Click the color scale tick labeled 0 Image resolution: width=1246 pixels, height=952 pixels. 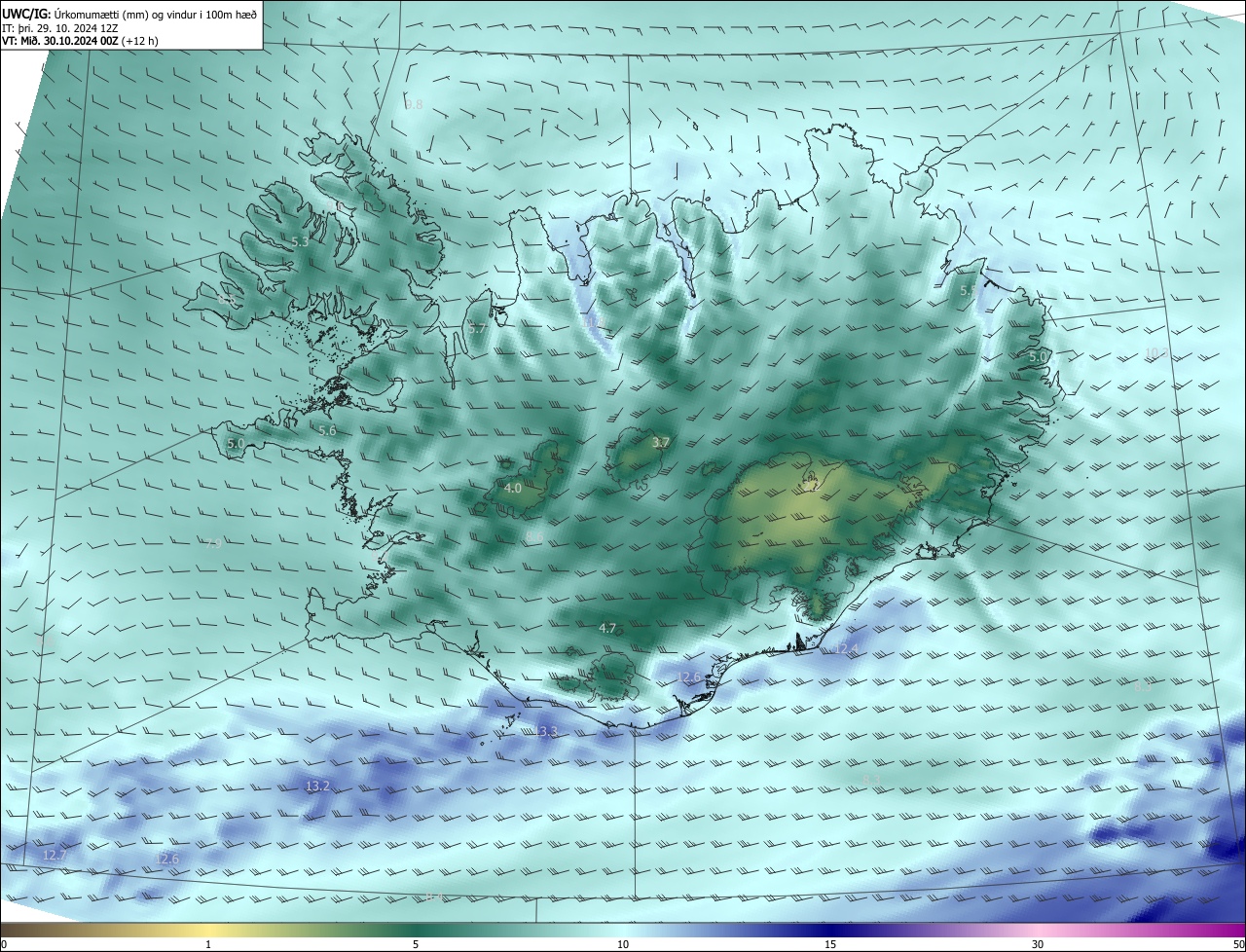pyautogui.click(x=4, y=944)
